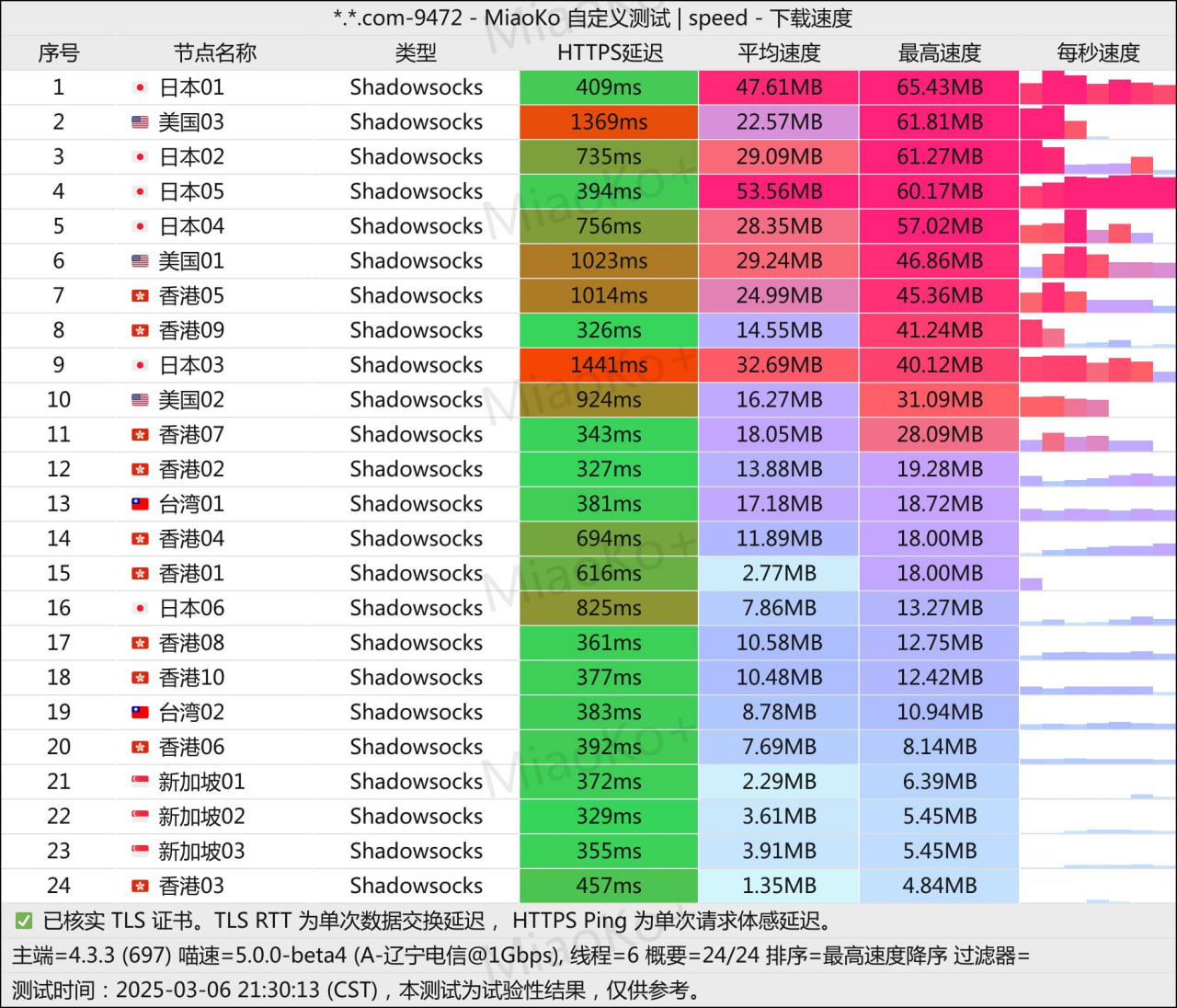
Task: Click the red 1441ms latency cell
Action: tap(609, 365)
